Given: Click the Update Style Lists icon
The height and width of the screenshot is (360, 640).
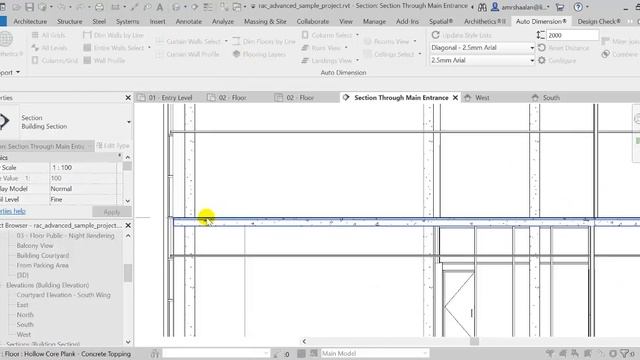Looking at the screenshot, I should (436, 35).
